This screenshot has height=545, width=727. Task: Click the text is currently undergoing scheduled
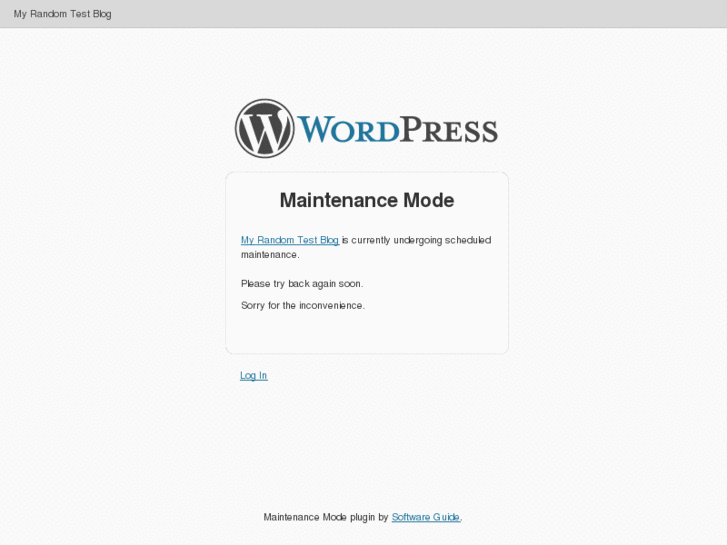tap(416, 240)
